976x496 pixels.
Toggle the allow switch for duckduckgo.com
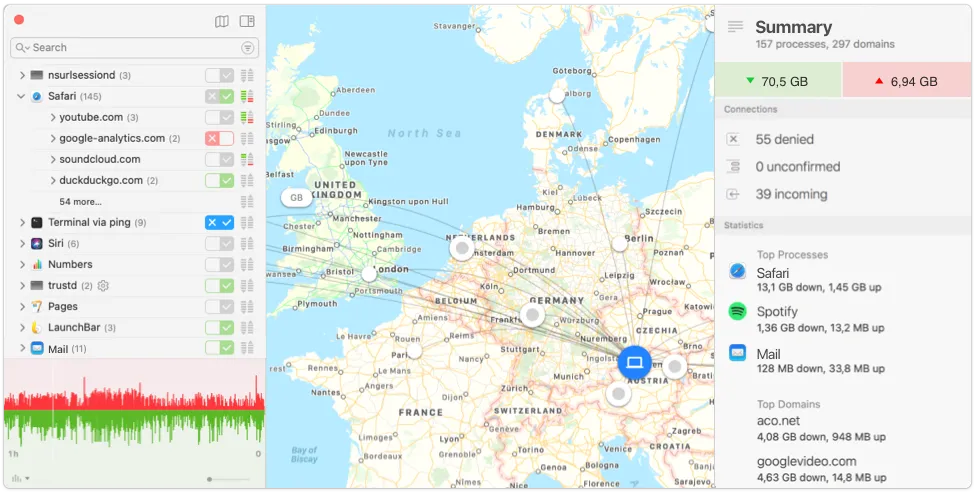pos(220,180)
